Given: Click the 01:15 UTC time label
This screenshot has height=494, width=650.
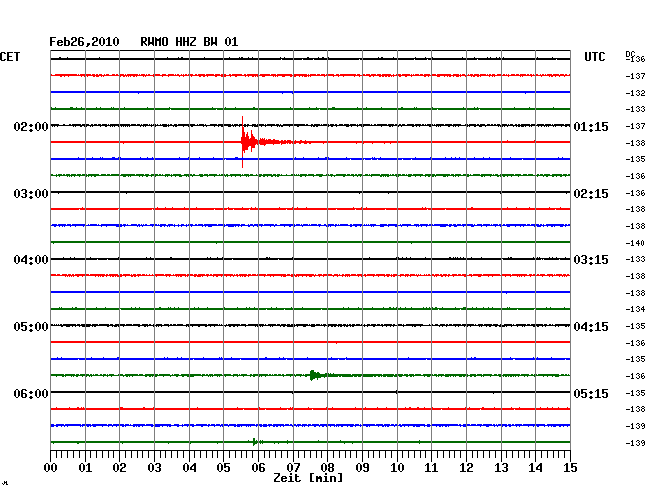Looking at the screenshot, I should tap(591, 126).
